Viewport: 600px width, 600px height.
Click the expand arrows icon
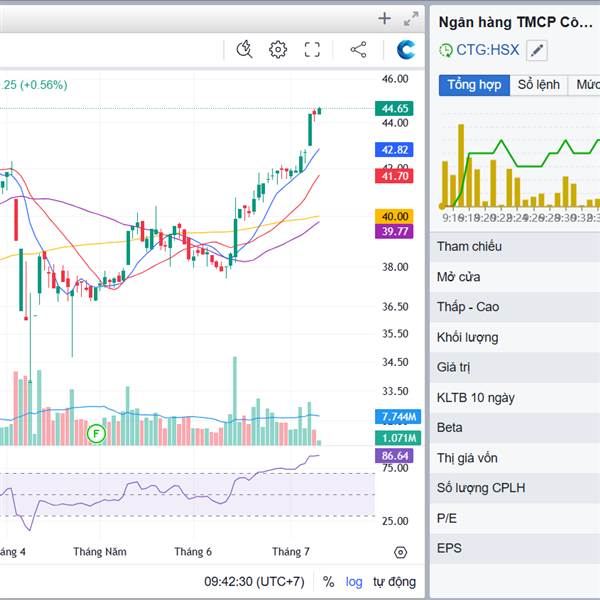(x=411, y=19)
